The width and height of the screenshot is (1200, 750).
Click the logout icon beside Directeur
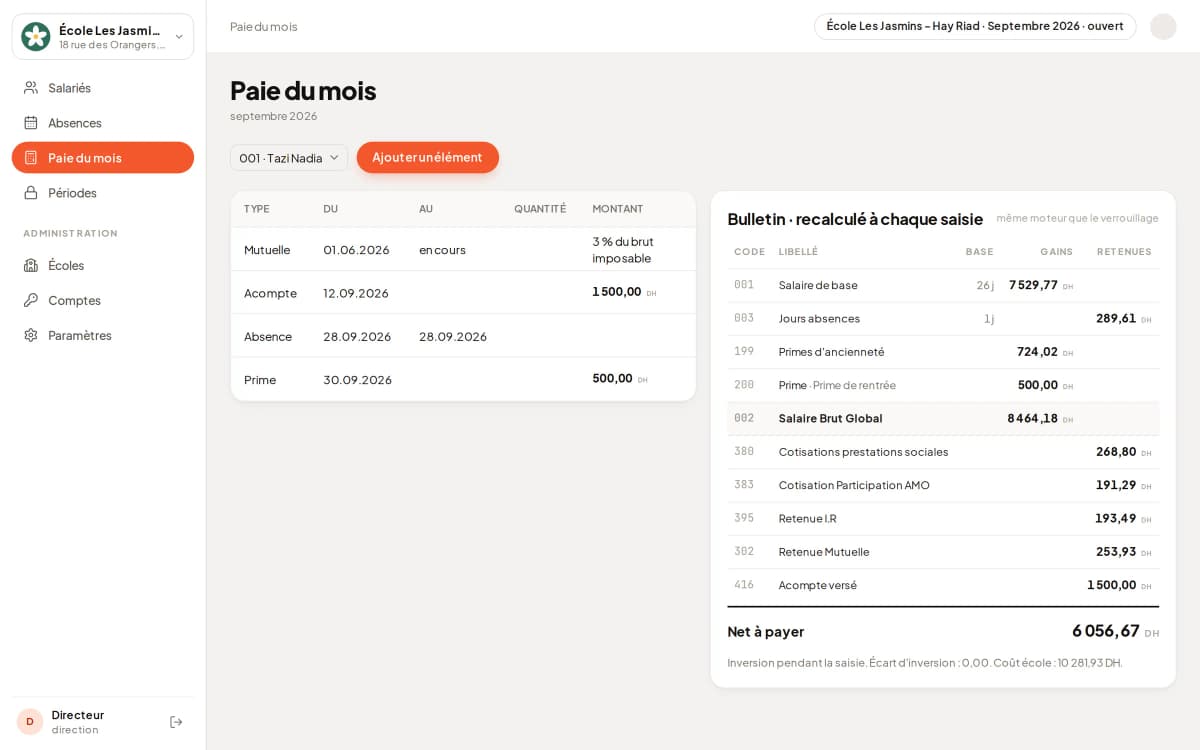(176, 722)
